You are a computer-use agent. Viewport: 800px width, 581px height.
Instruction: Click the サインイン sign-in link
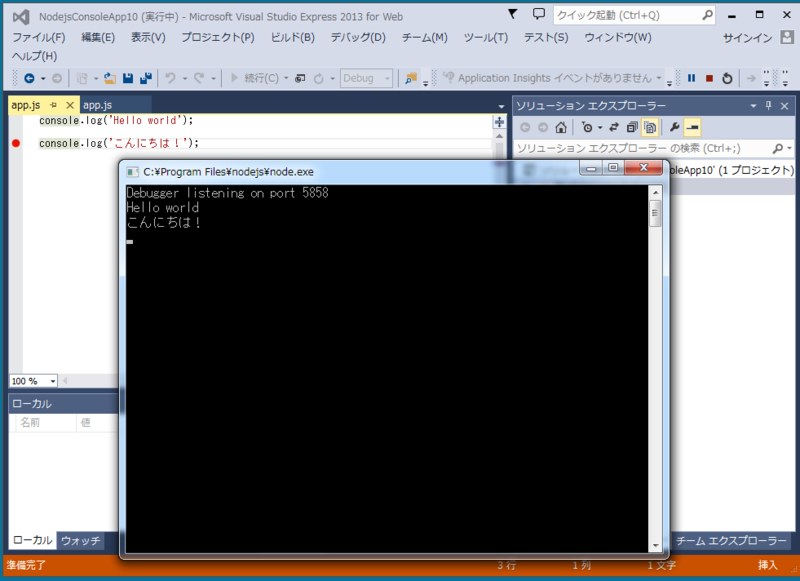pos(747,37)
